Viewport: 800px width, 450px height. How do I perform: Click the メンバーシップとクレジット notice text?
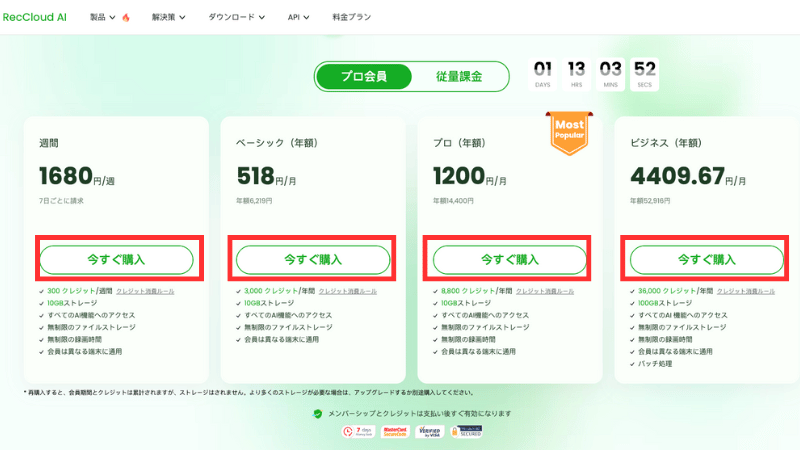[419, 414]
